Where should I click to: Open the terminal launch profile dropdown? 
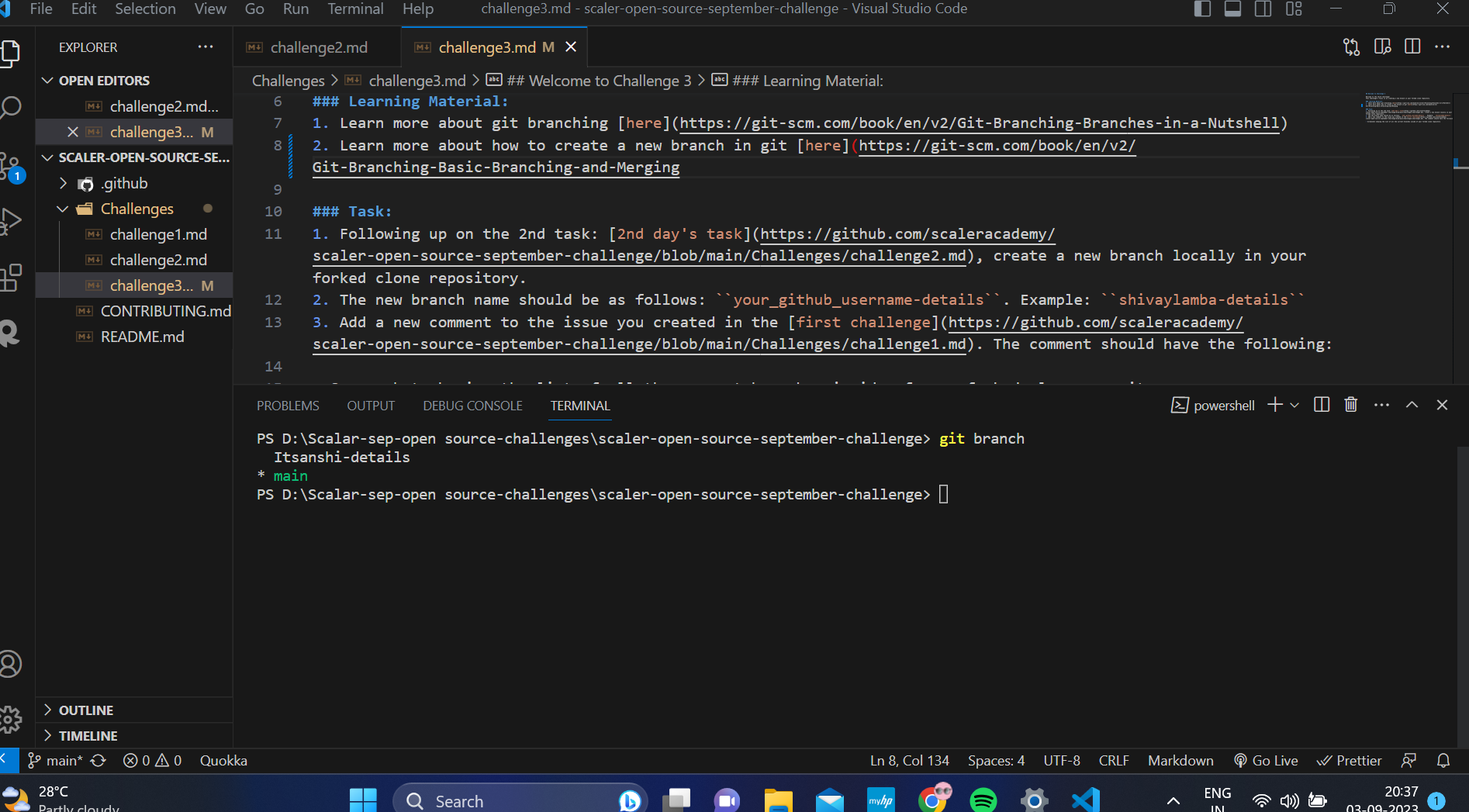click(1294, 405)
